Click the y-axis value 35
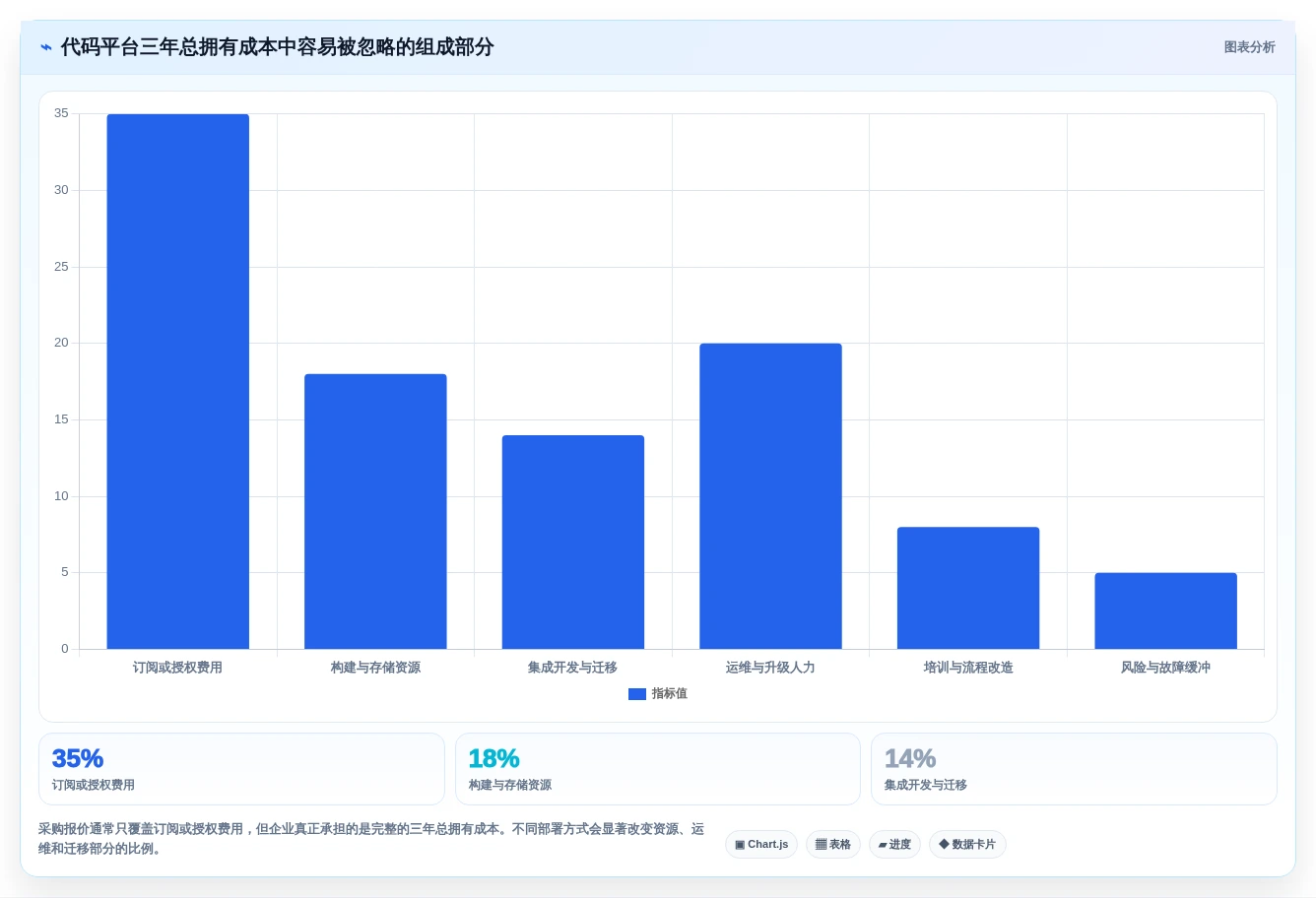Screen dimensions: 1316x898 point(61,113)
